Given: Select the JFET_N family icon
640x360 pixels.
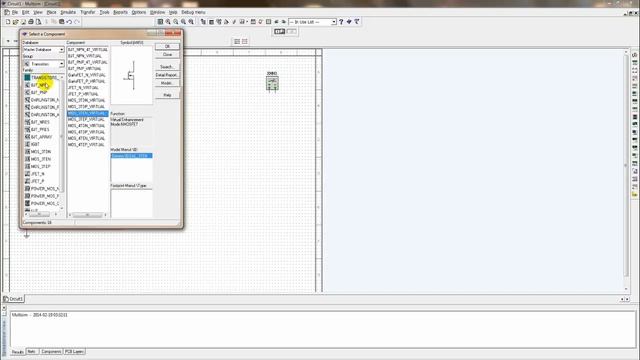Looking at the screenshot, I should (x=27, y=174).
